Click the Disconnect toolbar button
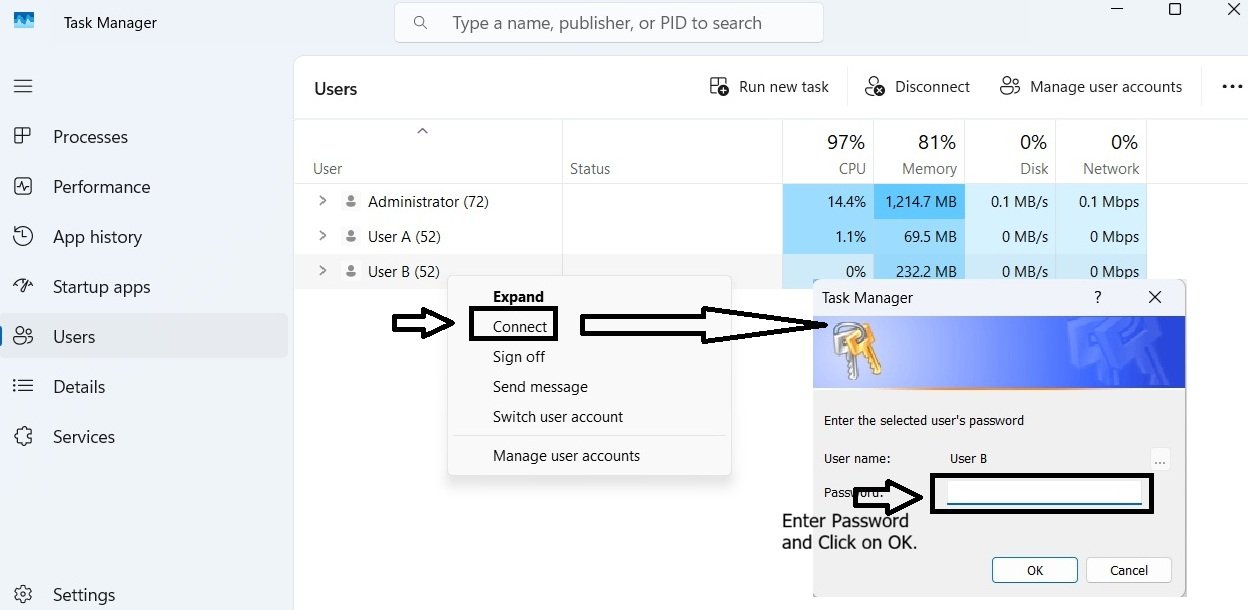Screen dimensions: 1248x610 click(917, 87)
